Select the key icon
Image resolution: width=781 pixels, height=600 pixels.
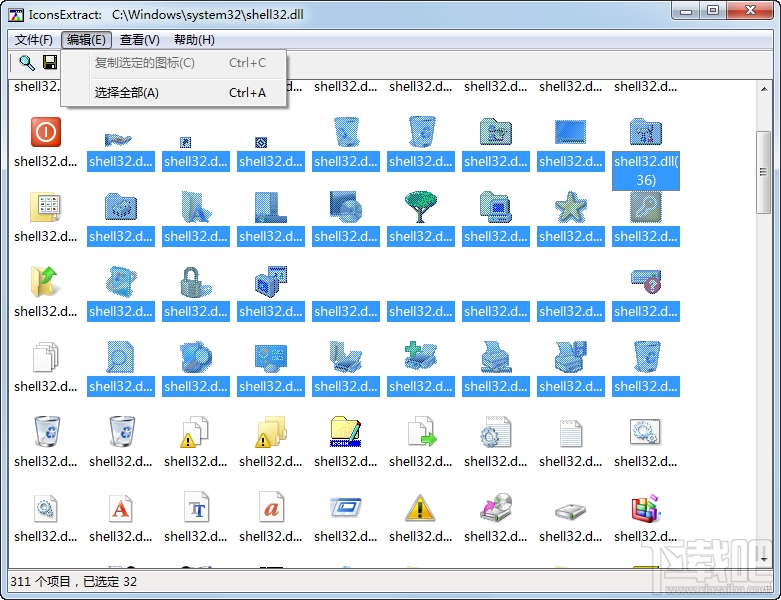tap(646, 207)
